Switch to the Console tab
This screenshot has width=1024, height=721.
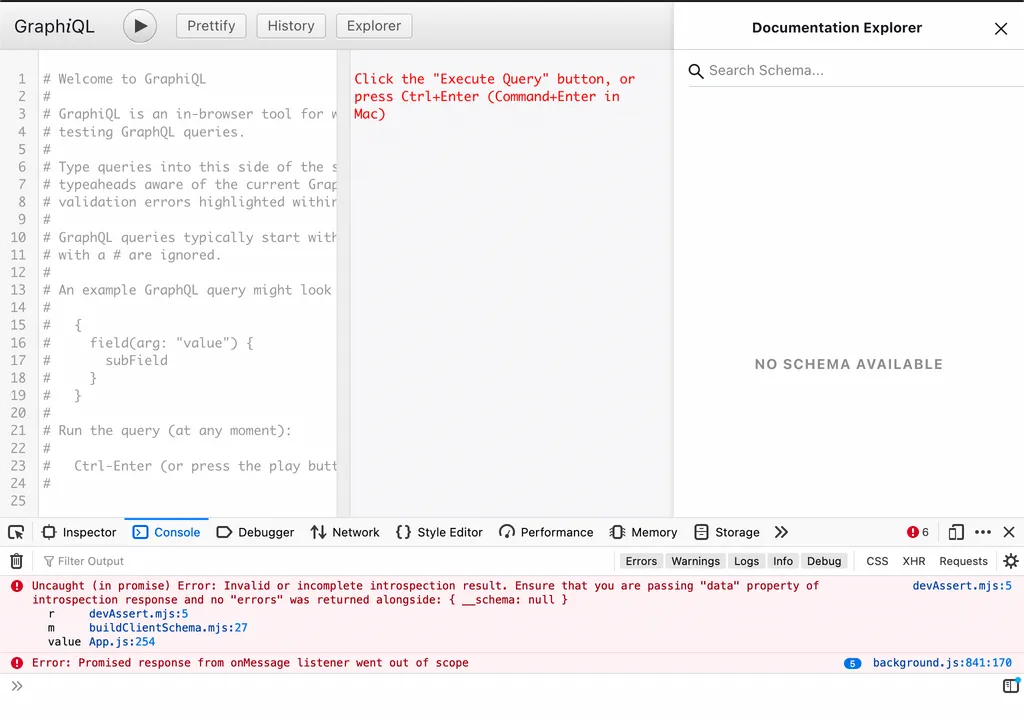(x=167, y=532)
